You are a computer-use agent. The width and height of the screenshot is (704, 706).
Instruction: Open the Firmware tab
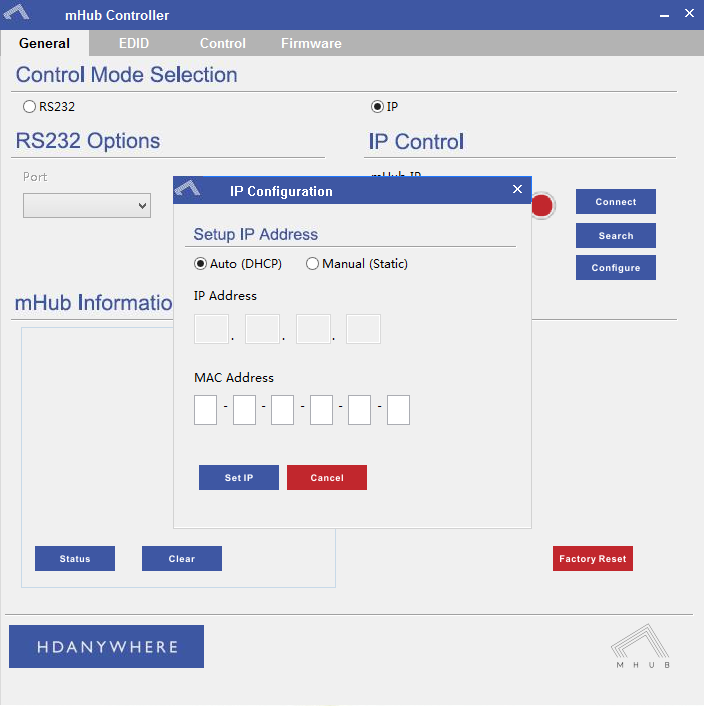(x=311, y=43)
